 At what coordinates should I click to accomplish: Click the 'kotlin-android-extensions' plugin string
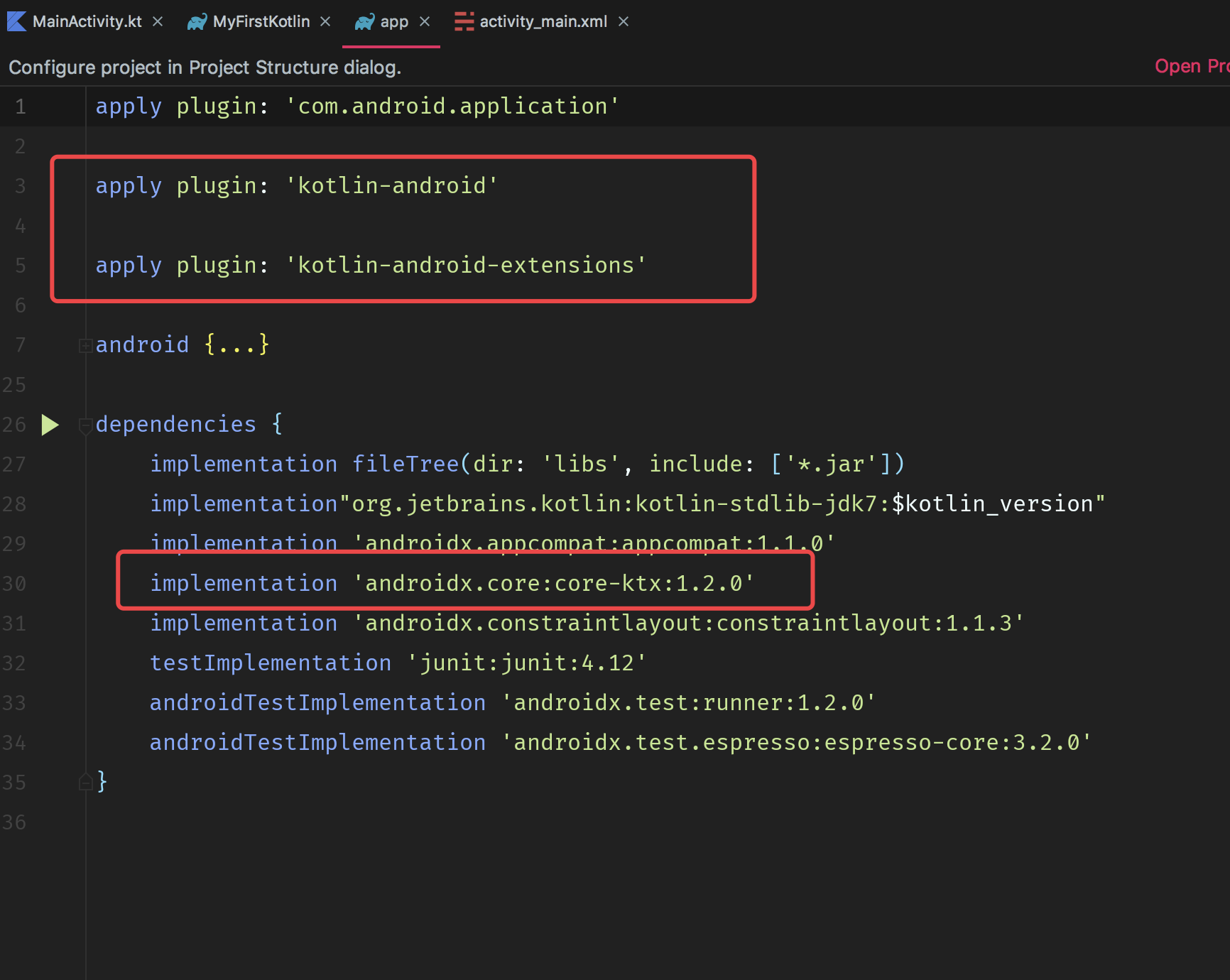(x=466, y=265)
